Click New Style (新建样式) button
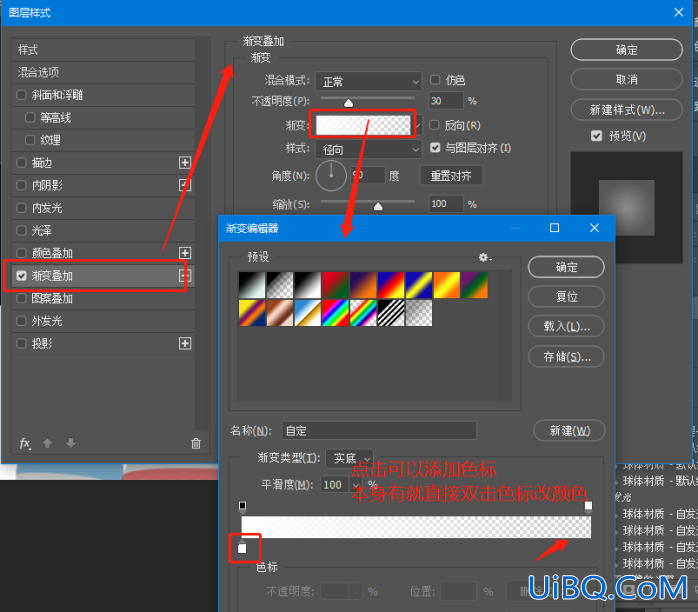 coord(626,110)
